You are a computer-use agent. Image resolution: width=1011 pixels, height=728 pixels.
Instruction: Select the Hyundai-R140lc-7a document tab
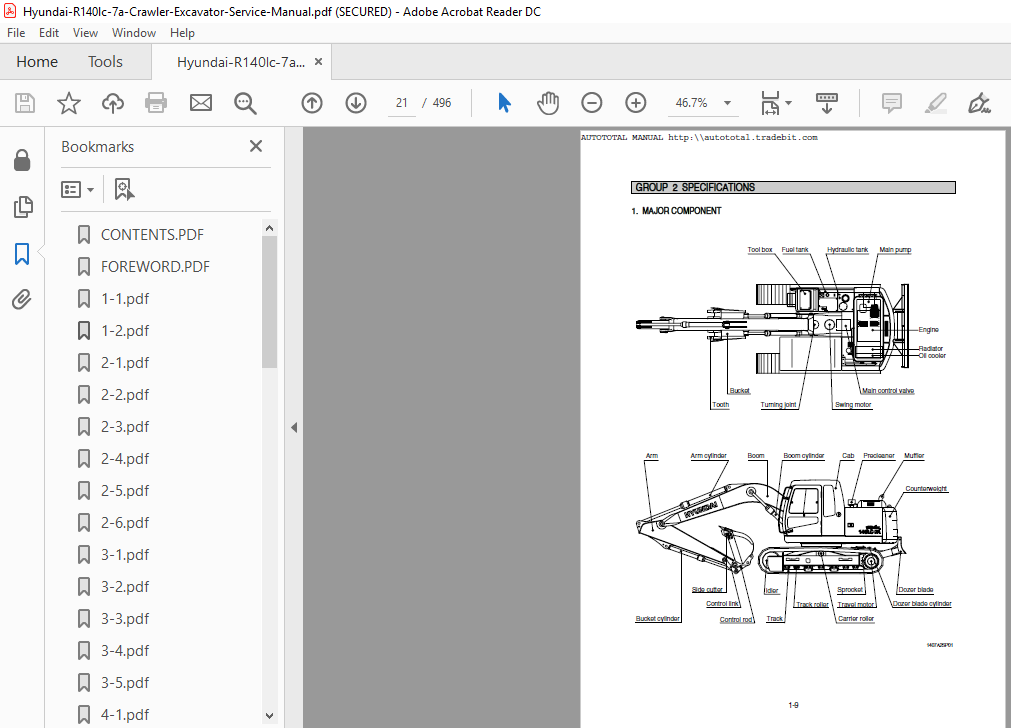[240, 62]
